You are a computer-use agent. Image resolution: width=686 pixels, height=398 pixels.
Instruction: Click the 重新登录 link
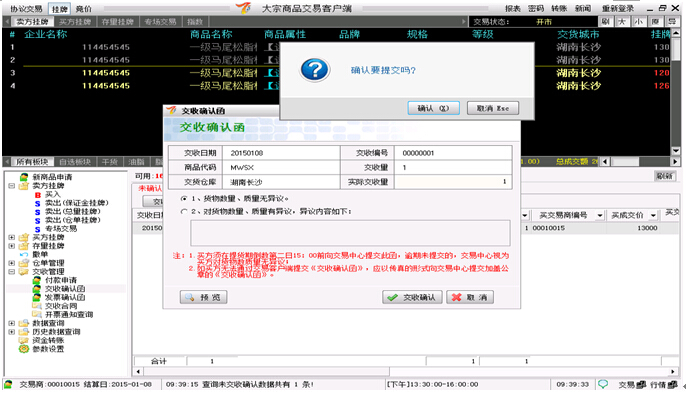(x=618, y=8)
